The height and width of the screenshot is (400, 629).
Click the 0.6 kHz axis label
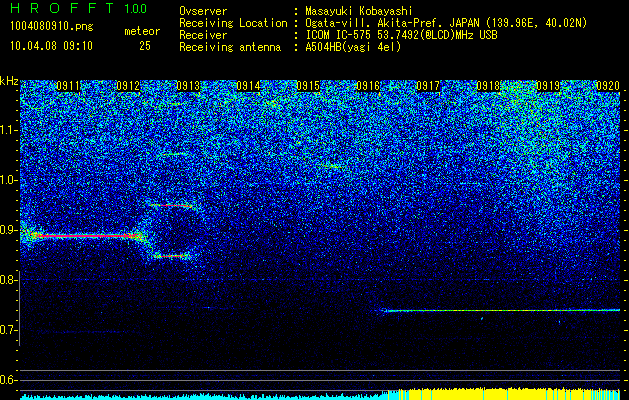[8, 380]
